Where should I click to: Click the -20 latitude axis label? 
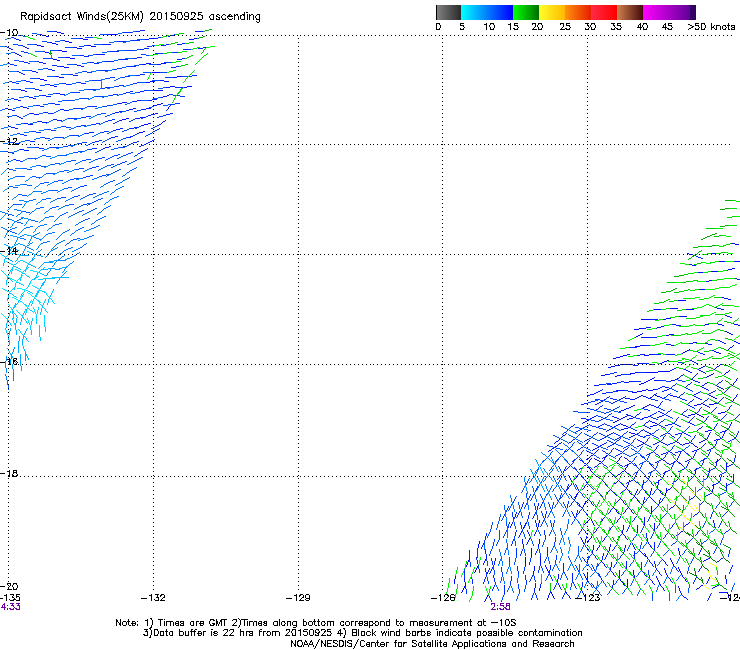[9, 586]
